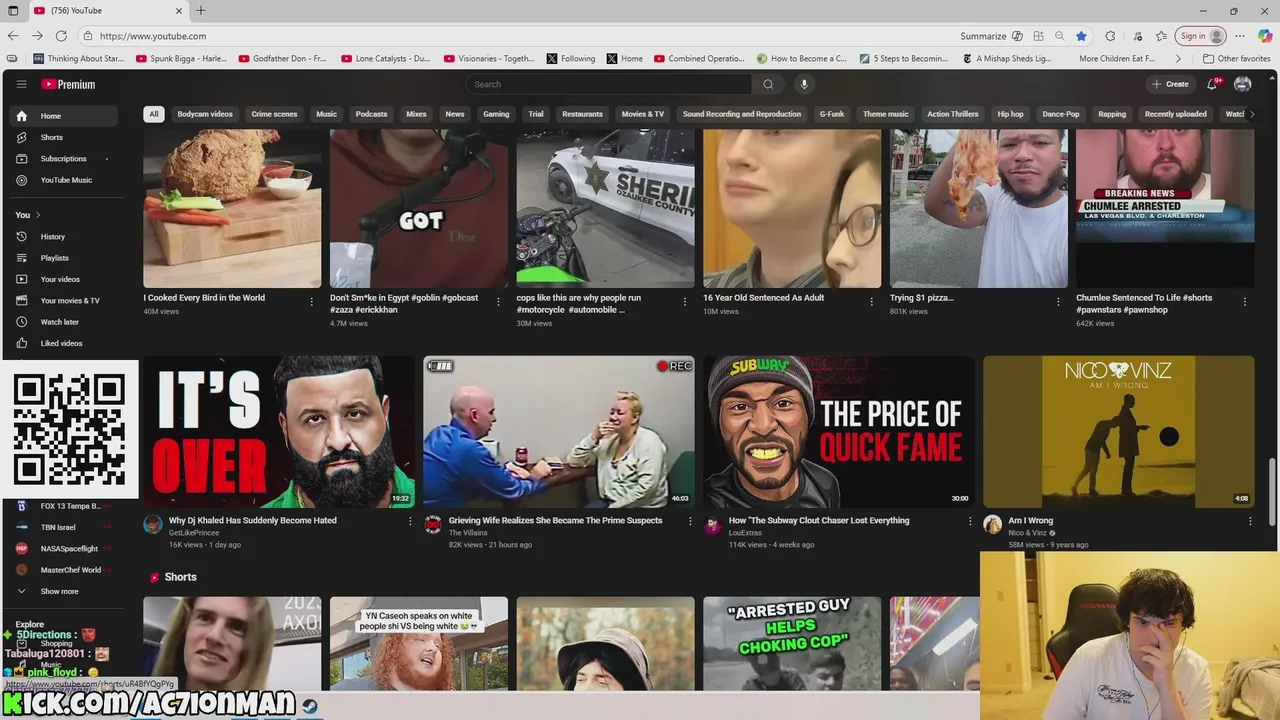This screenshot has height=720, width=1280.
Task: Open the YouTube guide hamburger menu
Action: pos(21,84)
